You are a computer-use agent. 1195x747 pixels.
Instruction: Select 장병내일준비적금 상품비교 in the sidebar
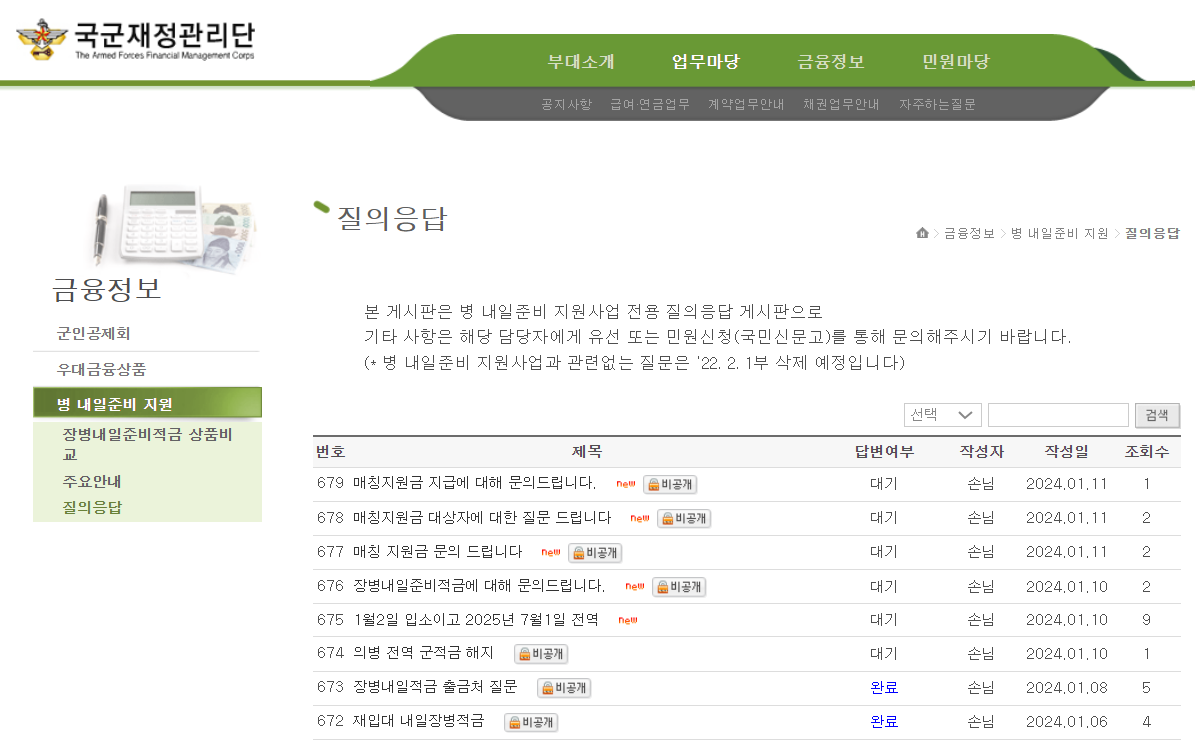(x=147, y=442)
